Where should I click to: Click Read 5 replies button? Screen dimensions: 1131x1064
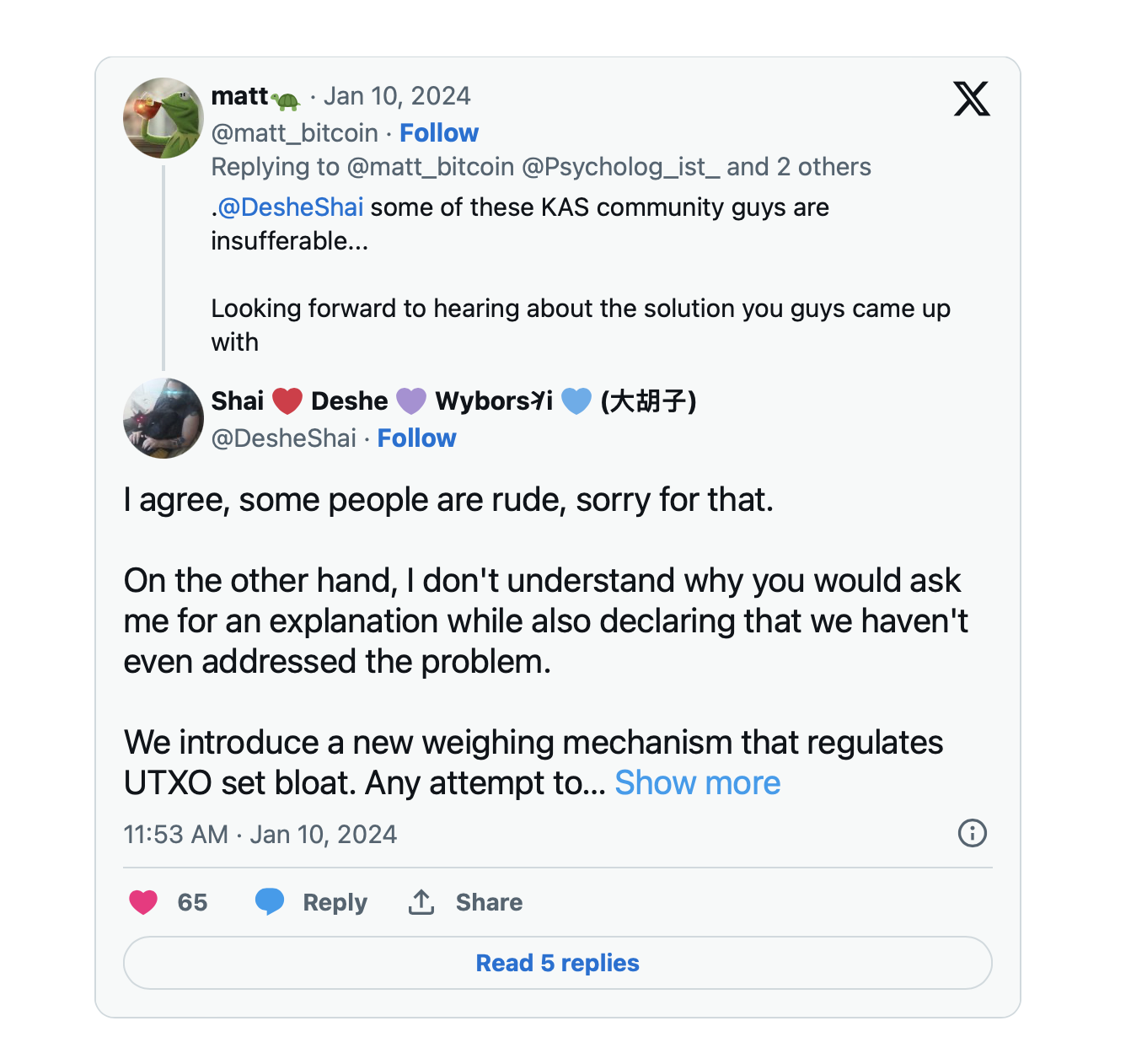pyautogui.click(x=557, y=963)
